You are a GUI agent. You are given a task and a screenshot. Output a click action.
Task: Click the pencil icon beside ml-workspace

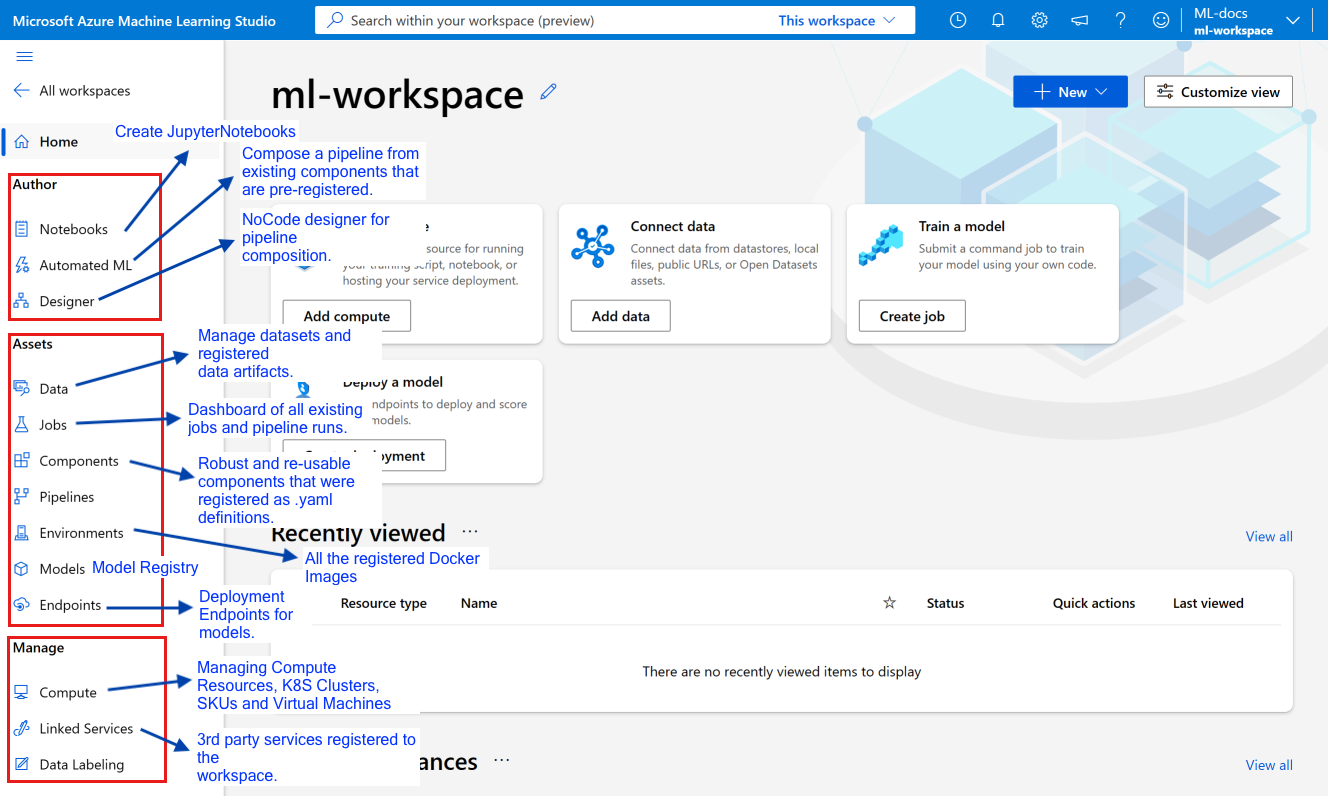[x=548, y=91]
